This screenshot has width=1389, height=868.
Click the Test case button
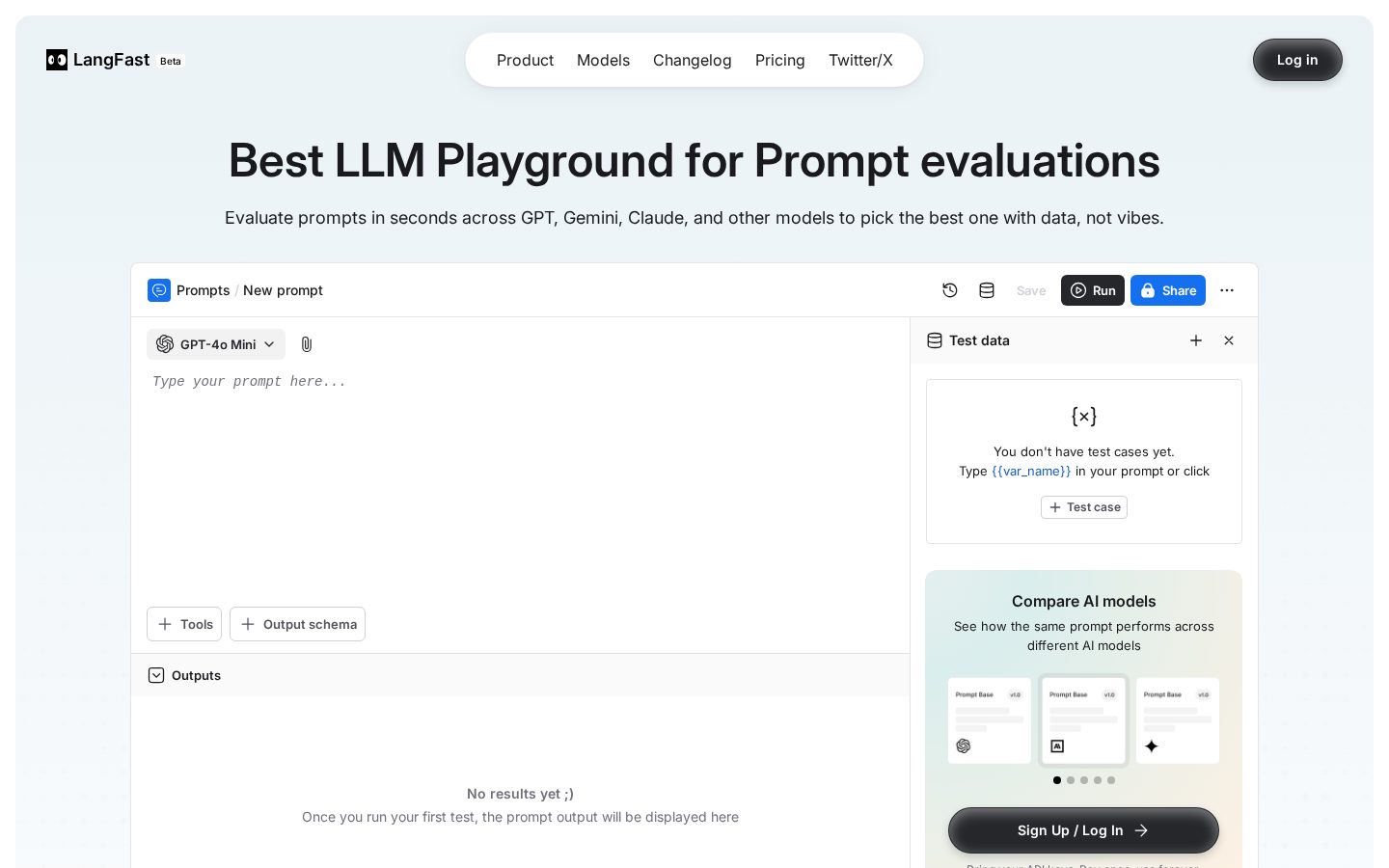point(1084,507)
